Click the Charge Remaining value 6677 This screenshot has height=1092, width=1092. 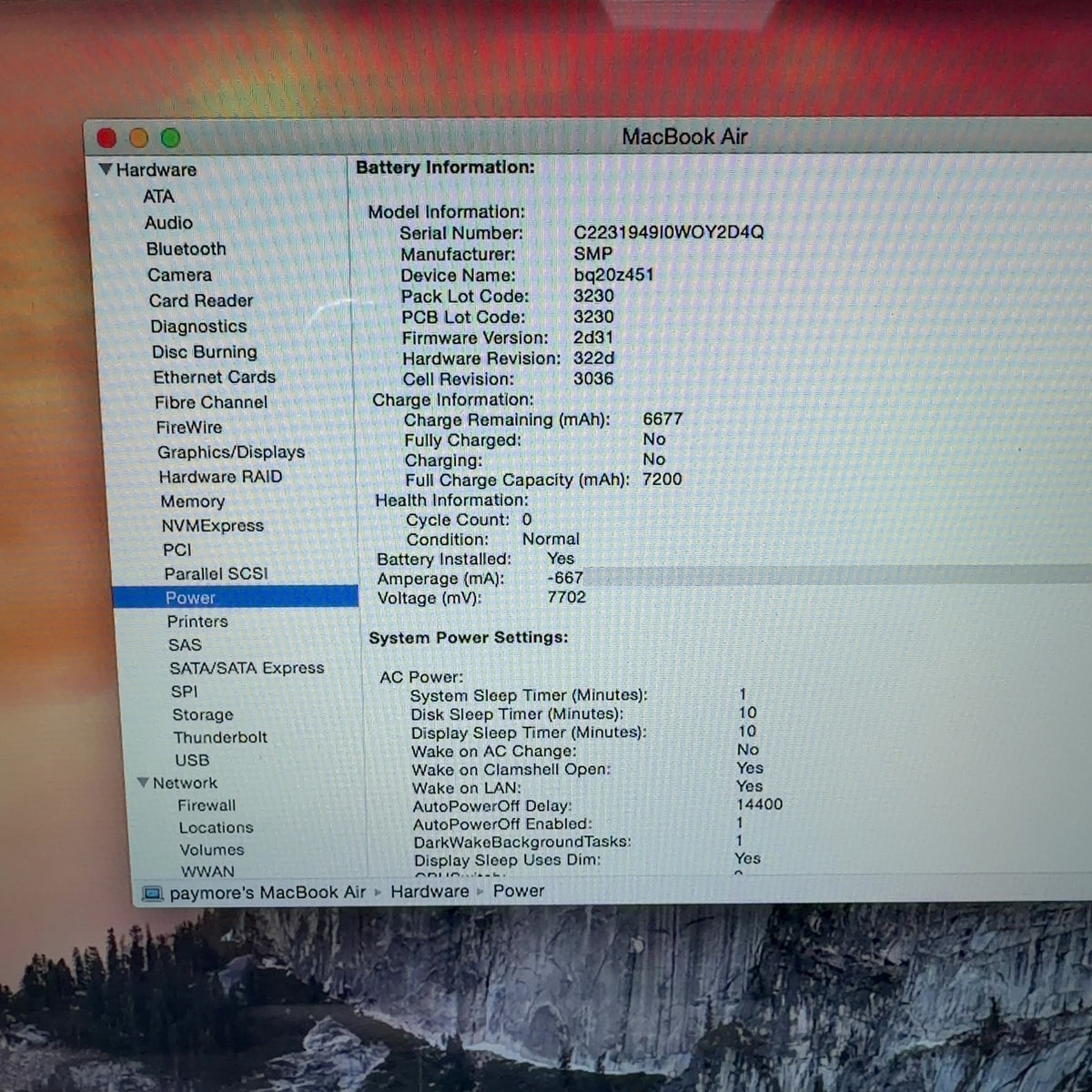pyautogui.click(x=662, y=420)
